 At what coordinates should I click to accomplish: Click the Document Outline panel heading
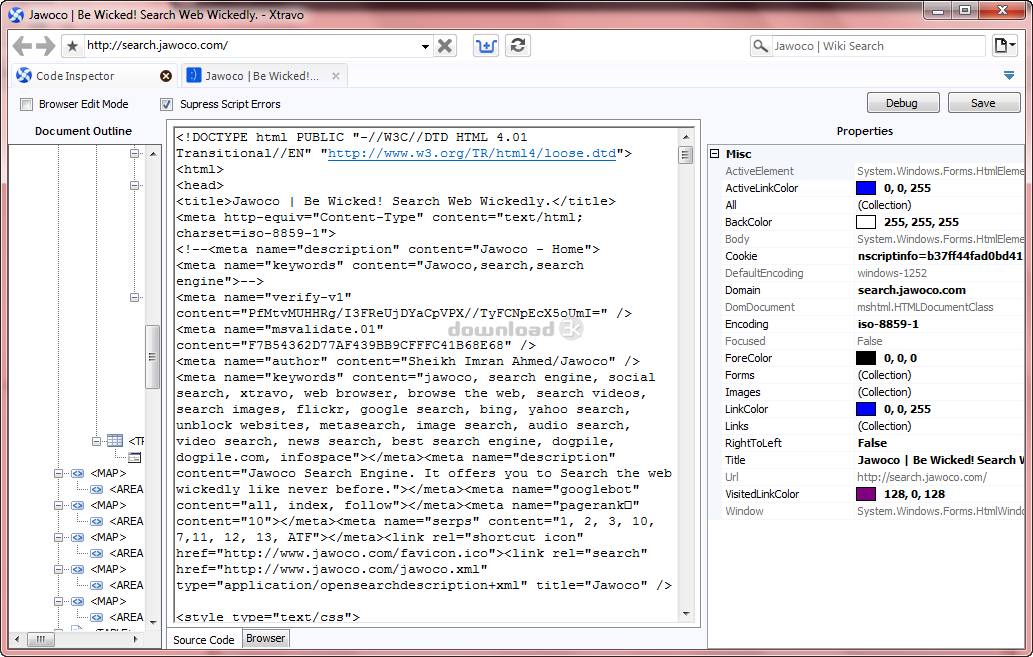[83, 131]
